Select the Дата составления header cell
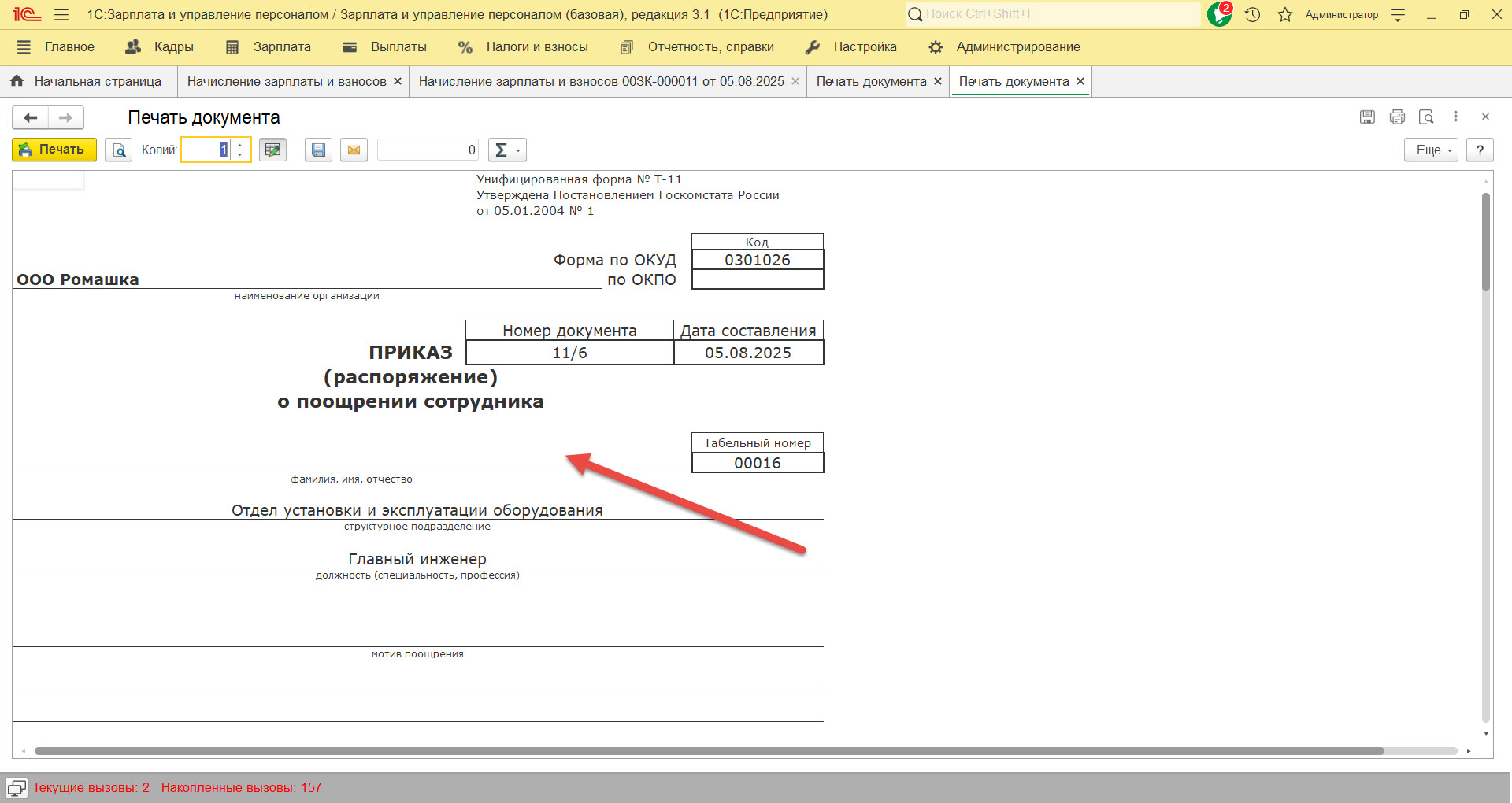The image size is (1512, 803). pos(748,331)
